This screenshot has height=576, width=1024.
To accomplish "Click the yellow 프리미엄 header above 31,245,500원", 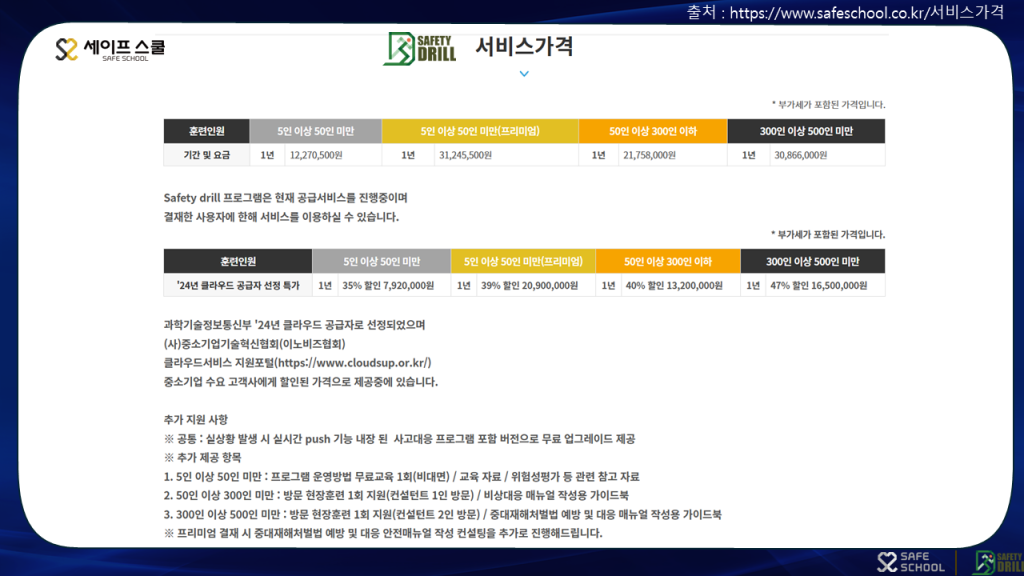I will (x=480, y=131).
